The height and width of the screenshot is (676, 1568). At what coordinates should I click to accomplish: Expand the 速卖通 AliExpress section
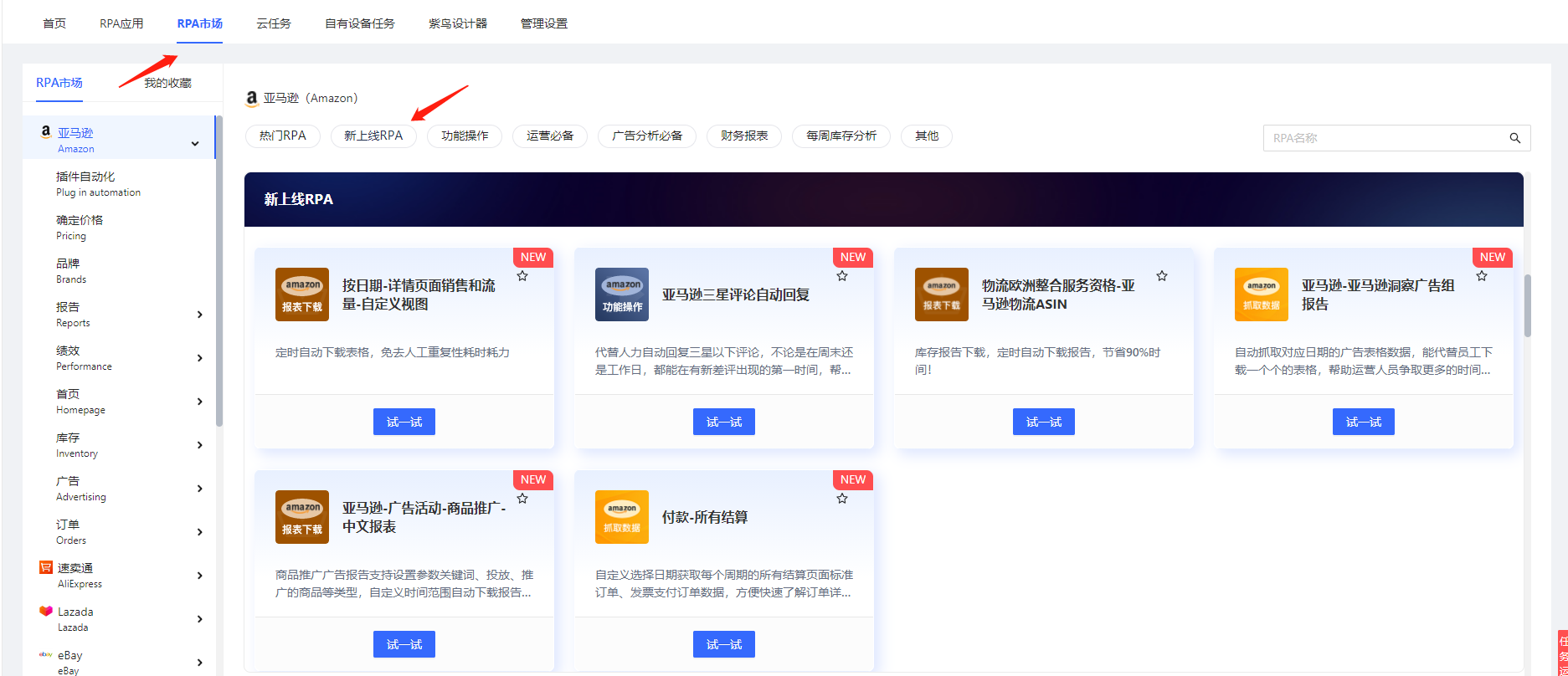[199, 576]
